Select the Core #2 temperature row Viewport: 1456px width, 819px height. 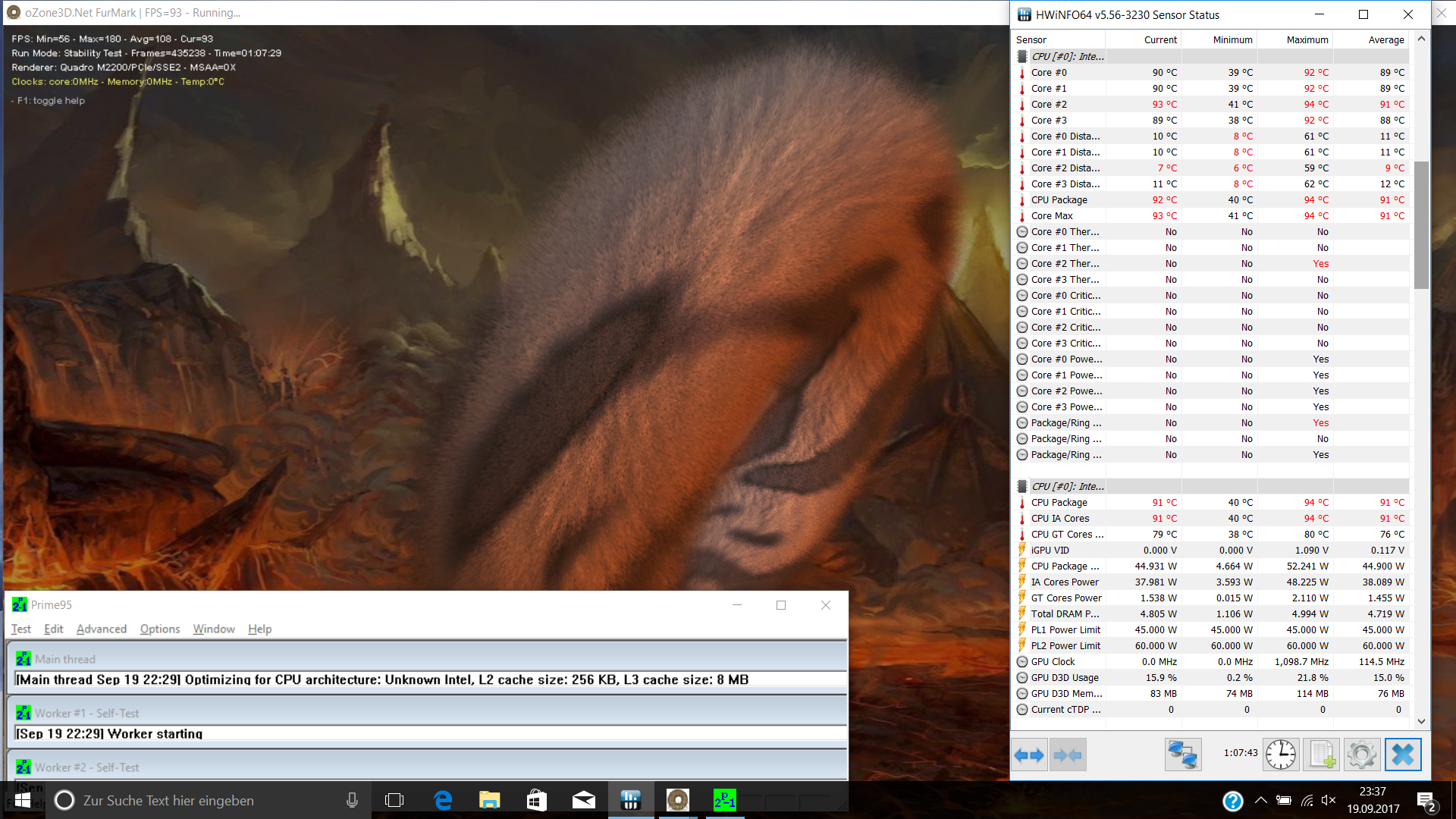[x=1211, y=105]
